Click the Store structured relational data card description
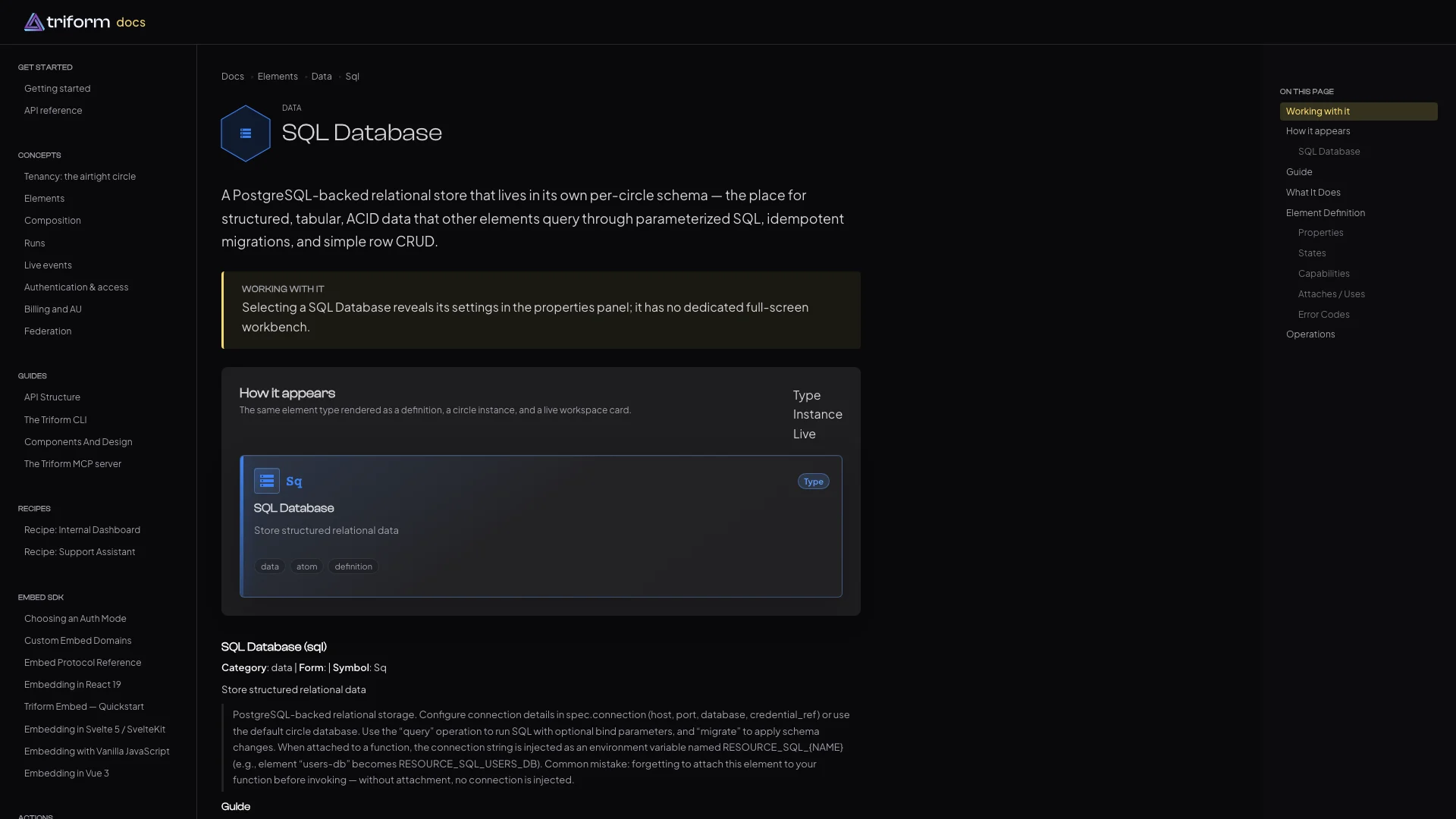The height and width of the screenshot is (819, 1456). (326, 531)
